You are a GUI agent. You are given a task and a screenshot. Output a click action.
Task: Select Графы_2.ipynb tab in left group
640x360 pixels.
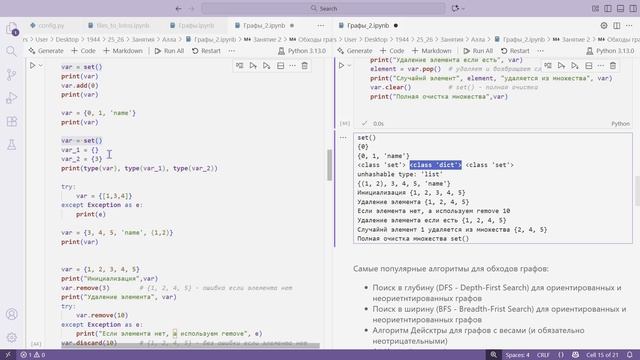click(x=264, y=25)
